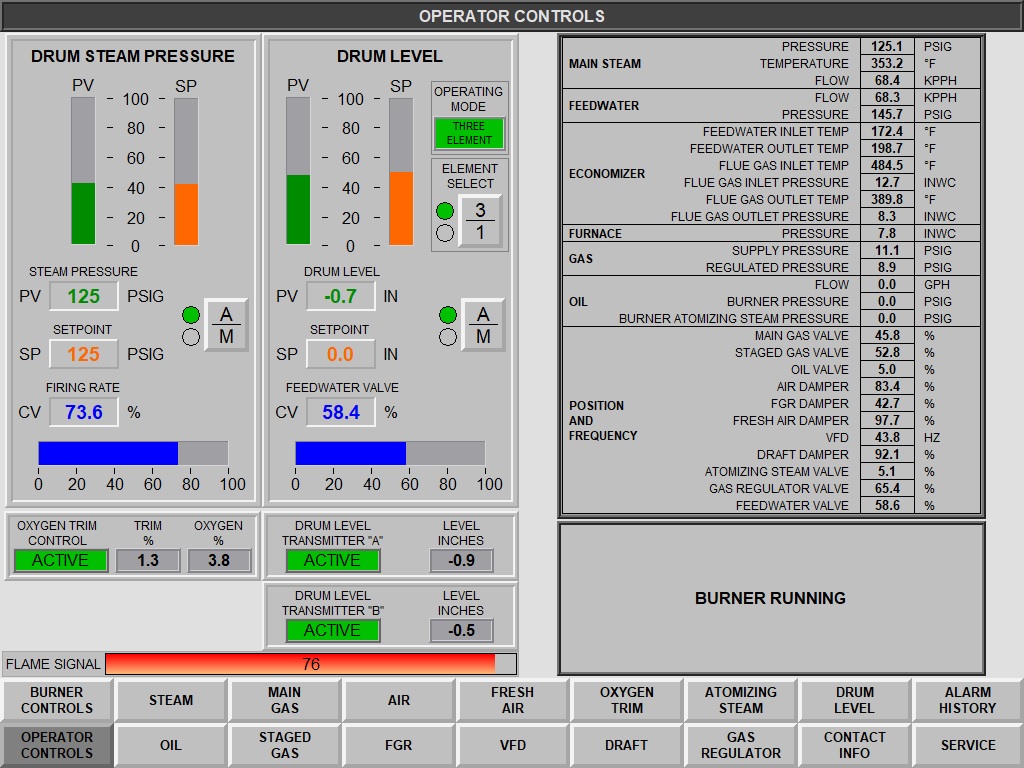Open the Burner Controls screen
This screenshot has width=1024, height=768.
57,700
